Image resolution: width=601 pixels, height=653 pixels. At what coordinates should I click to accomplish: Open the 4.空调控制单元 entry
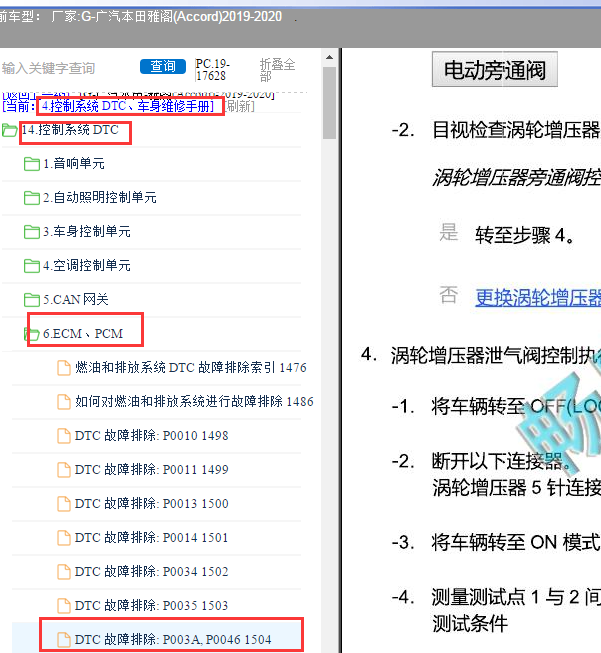[87, 265]
